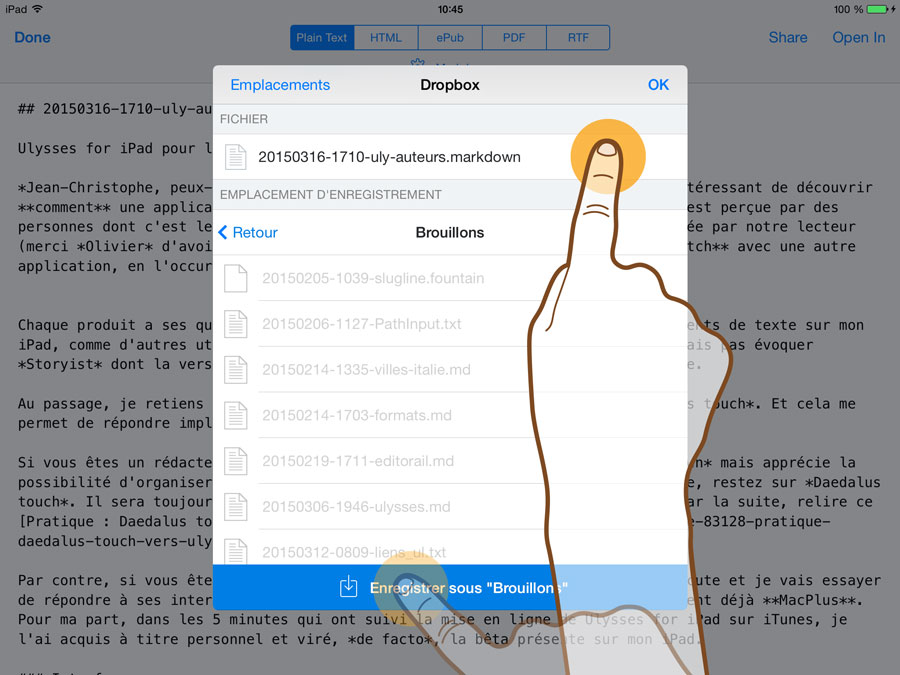This screenshot has width=900, height=675.
Task: Tap the Brouillons folder title
Action: pyautogui.click(x=450, y=232)
